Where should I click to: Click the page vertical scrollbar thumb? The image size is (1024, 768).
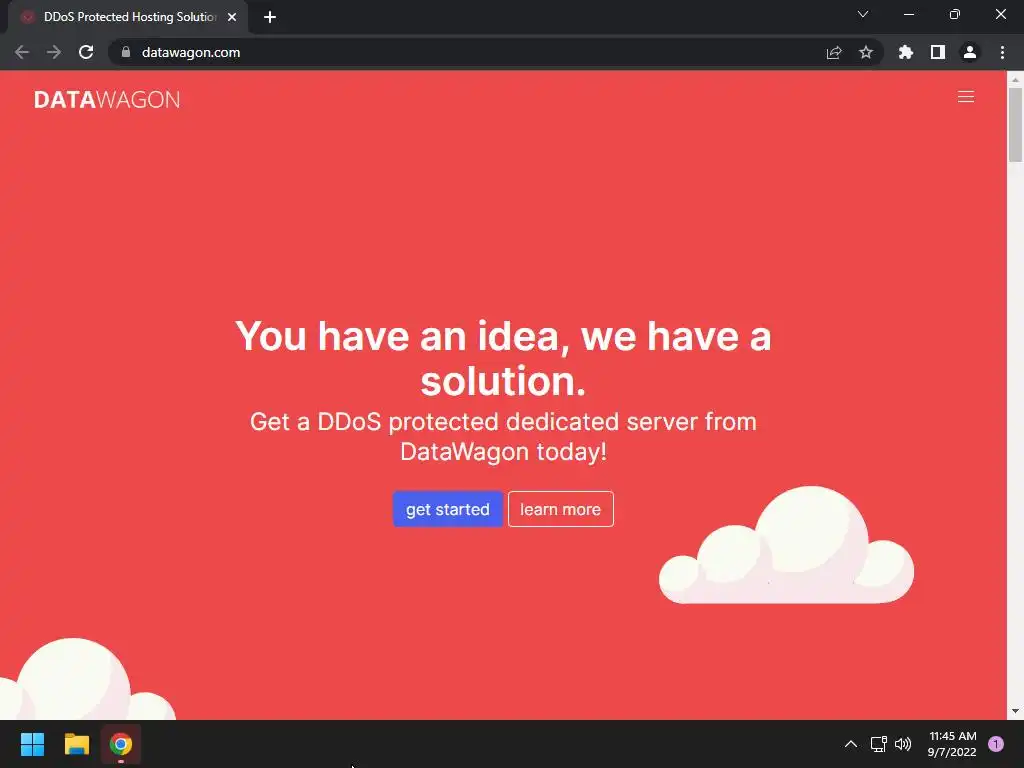[x=1015, y=125]
